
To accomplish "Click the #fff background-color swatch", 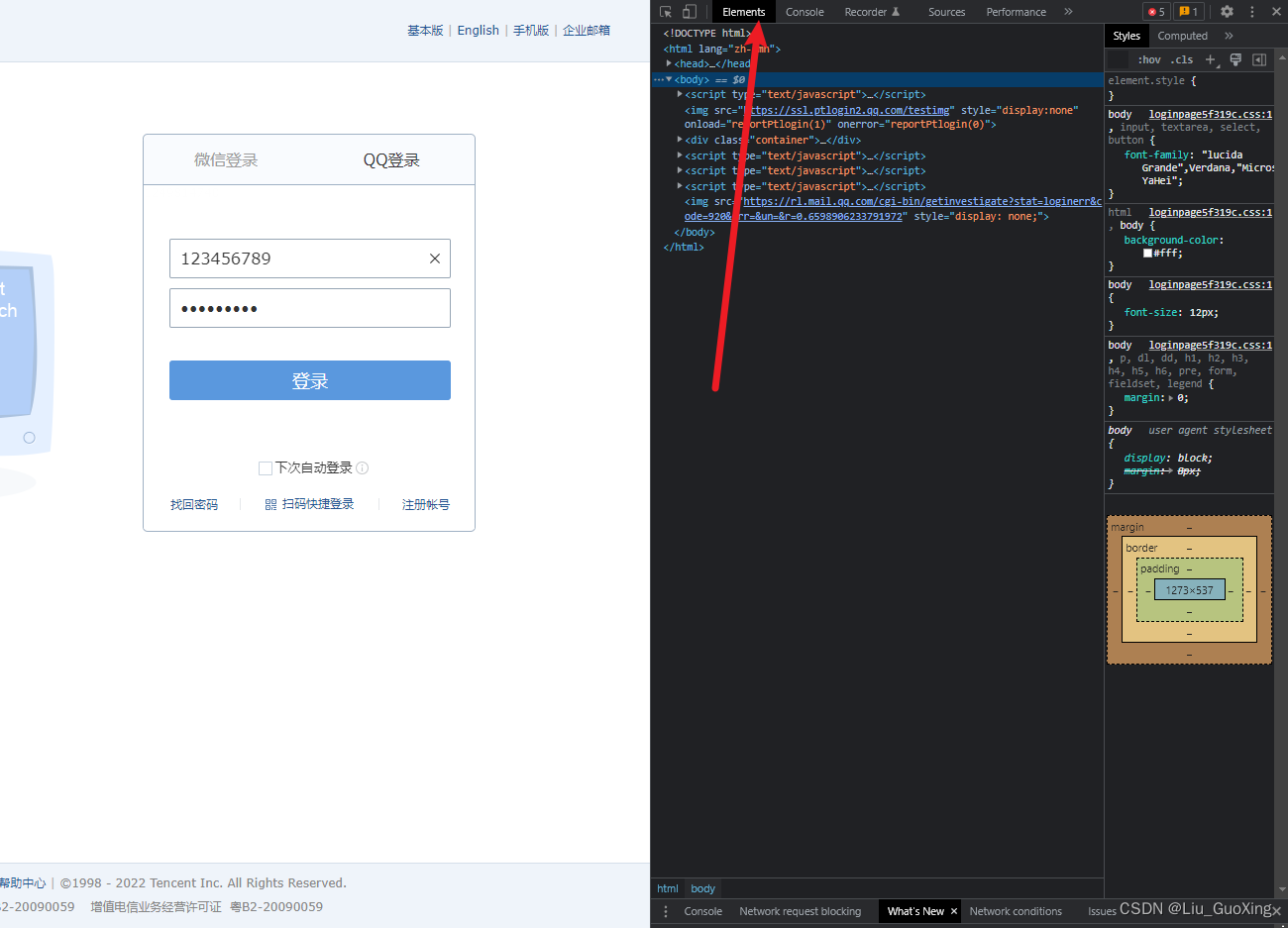I will click(x=1147, y=254).
